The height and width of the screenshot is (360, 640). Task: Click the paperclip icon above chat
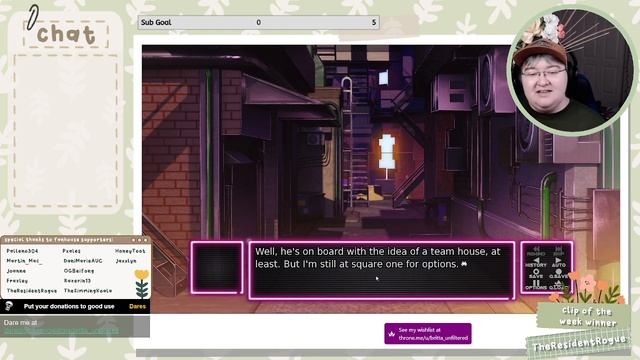click(32, 17)
